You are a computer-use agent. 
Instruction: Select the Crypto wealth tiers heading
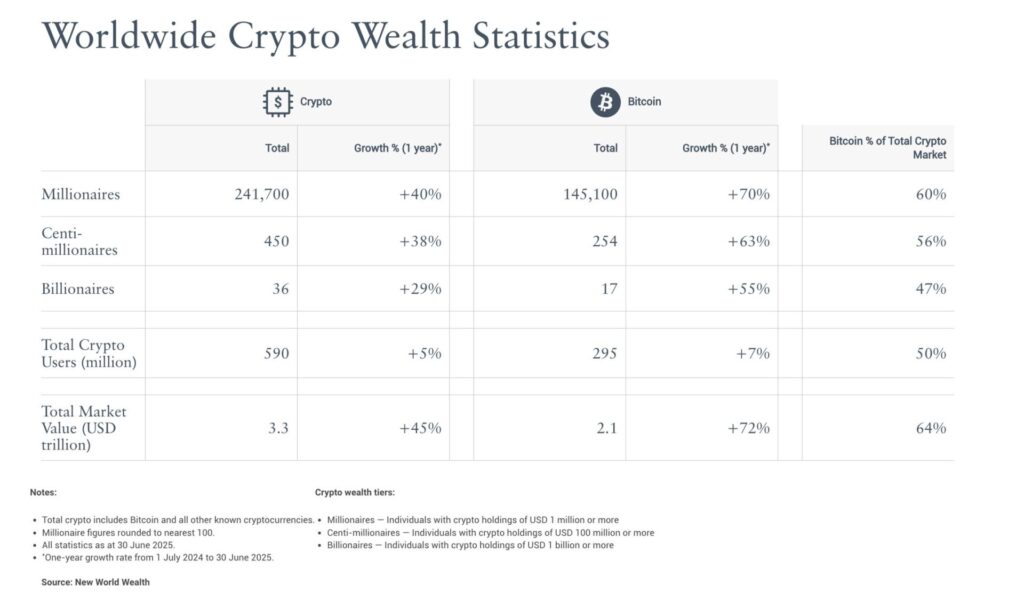pyautogui.click(x=355, y=492)
